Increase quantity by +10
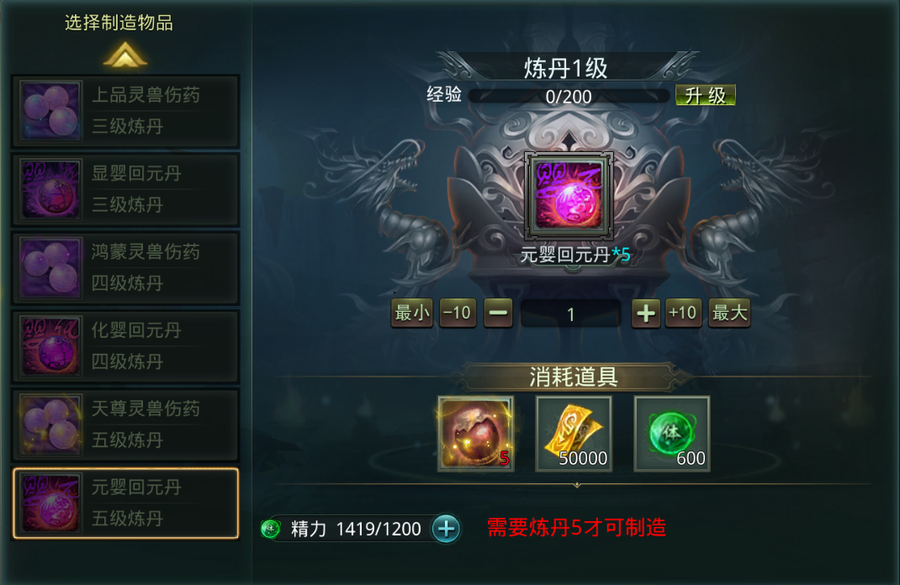The image size is (900, 585). tap(683, 313)
